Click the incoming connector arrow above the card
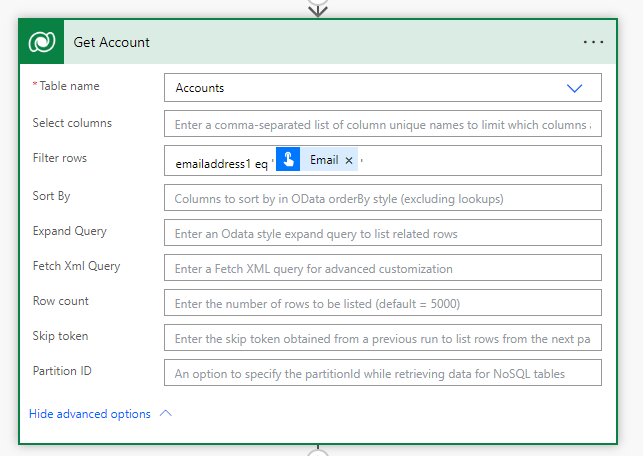 pyautogui.click(x=318, y=9)
